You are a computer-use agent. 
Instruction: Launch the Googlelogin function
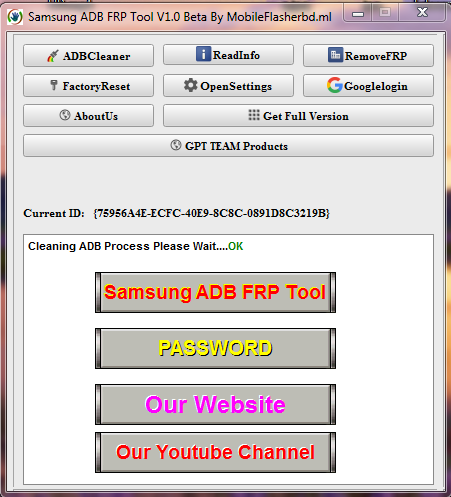coord(368,86)
